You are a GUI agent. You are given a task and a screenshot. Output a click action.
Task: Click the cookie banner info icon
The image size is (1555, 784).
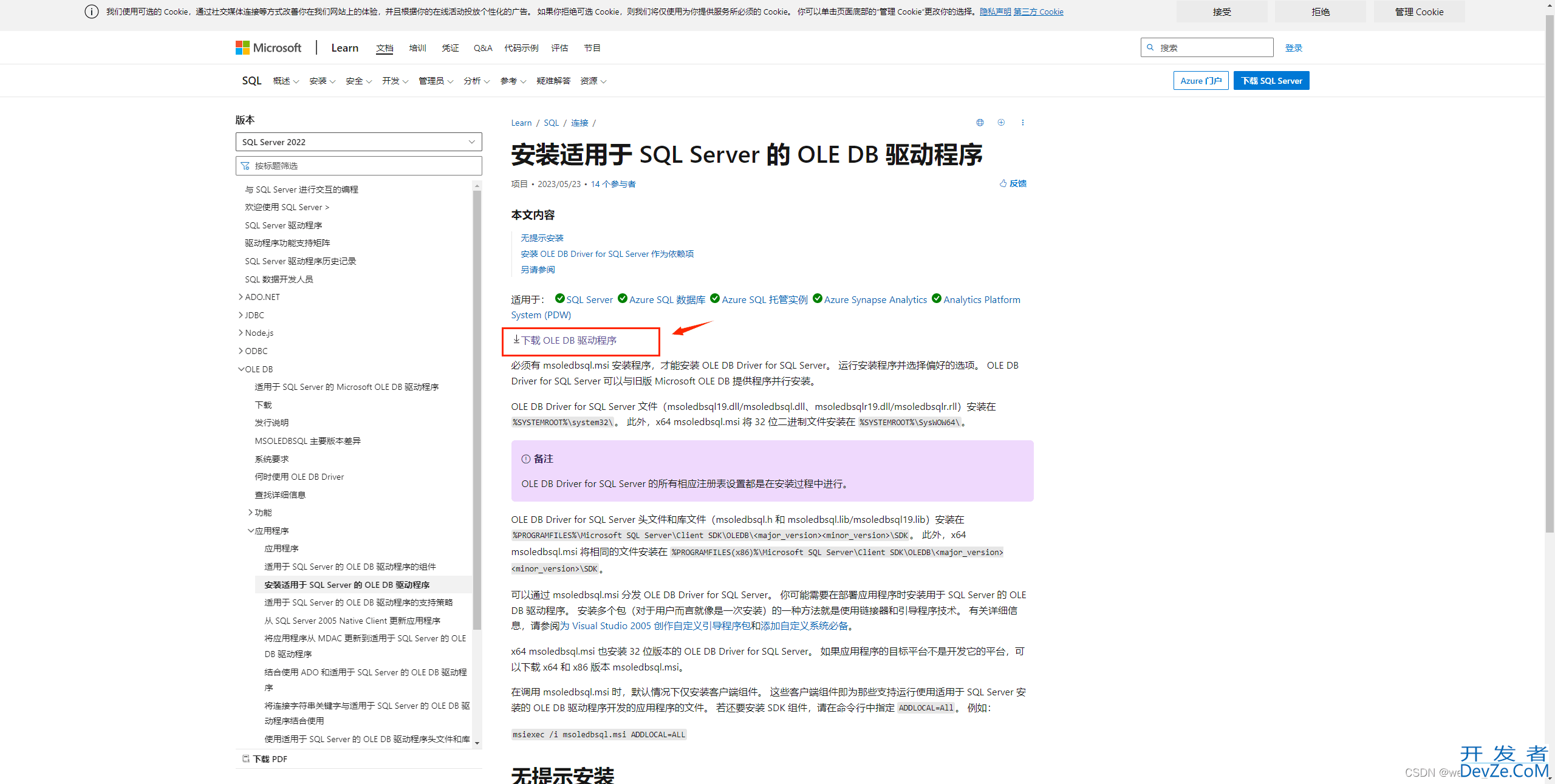(x=92, y=12)
